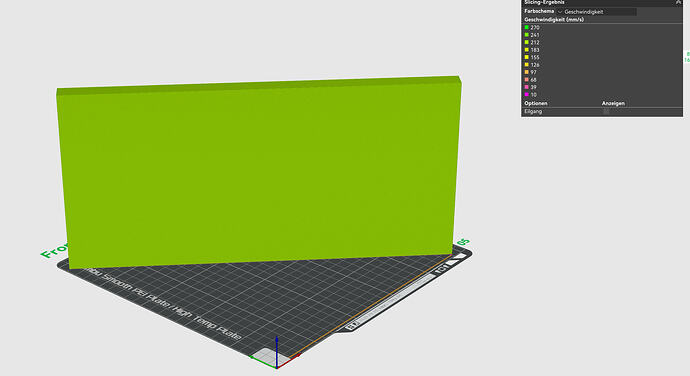Image resolution: width=690 pixels, height=376 pixels.
Task: Click the 10 magenta speed swatch
Action: coord(526,95)
